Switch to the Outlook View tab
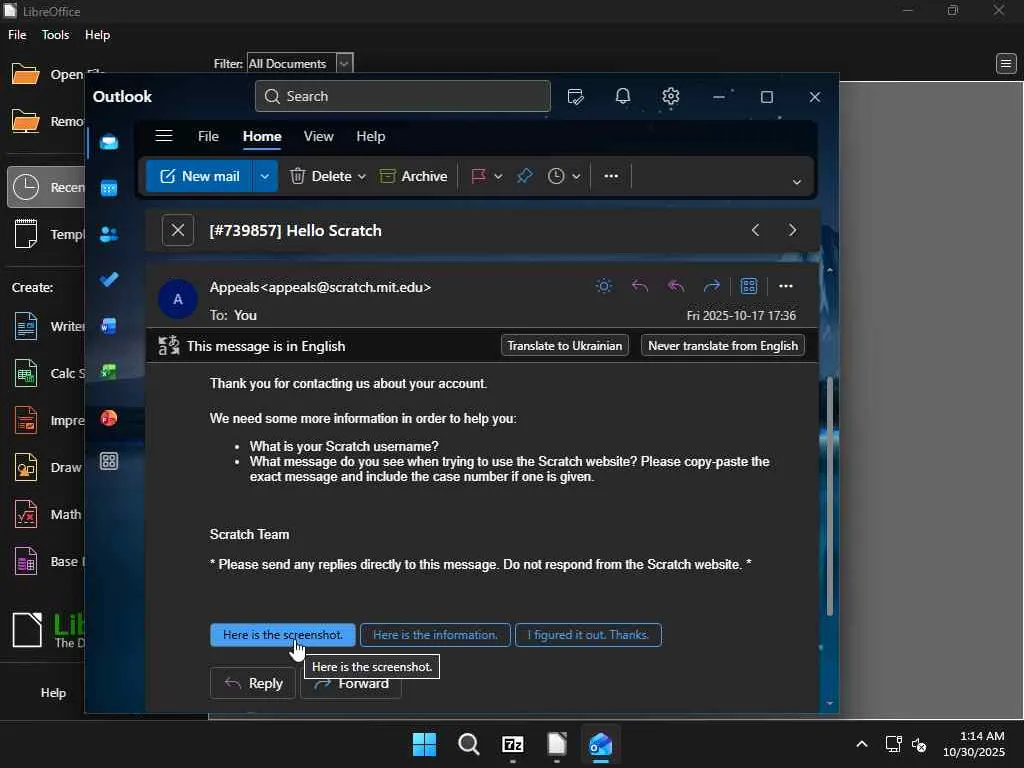This screenshot has height=768, width=1024. (319, 136)
